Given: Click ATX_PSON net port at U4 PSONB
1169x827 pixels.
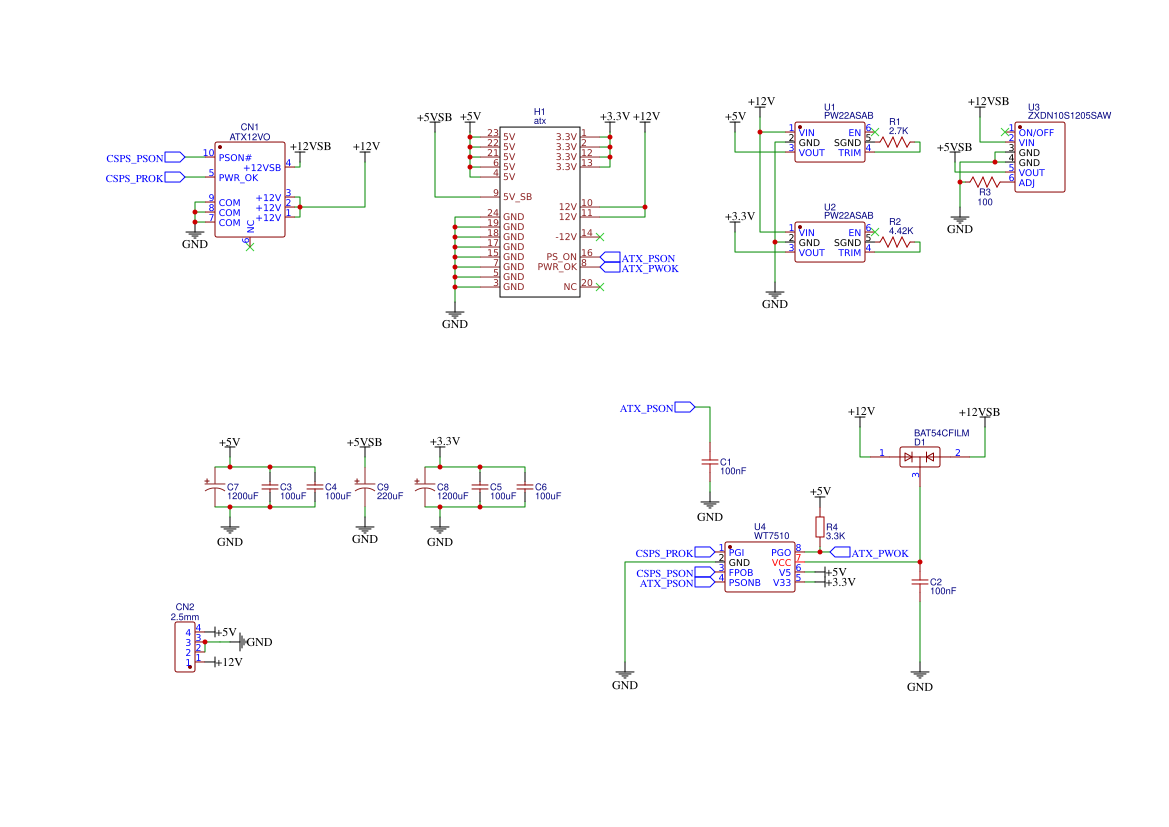Looking at the screenshot, I should tap(677, 583).
